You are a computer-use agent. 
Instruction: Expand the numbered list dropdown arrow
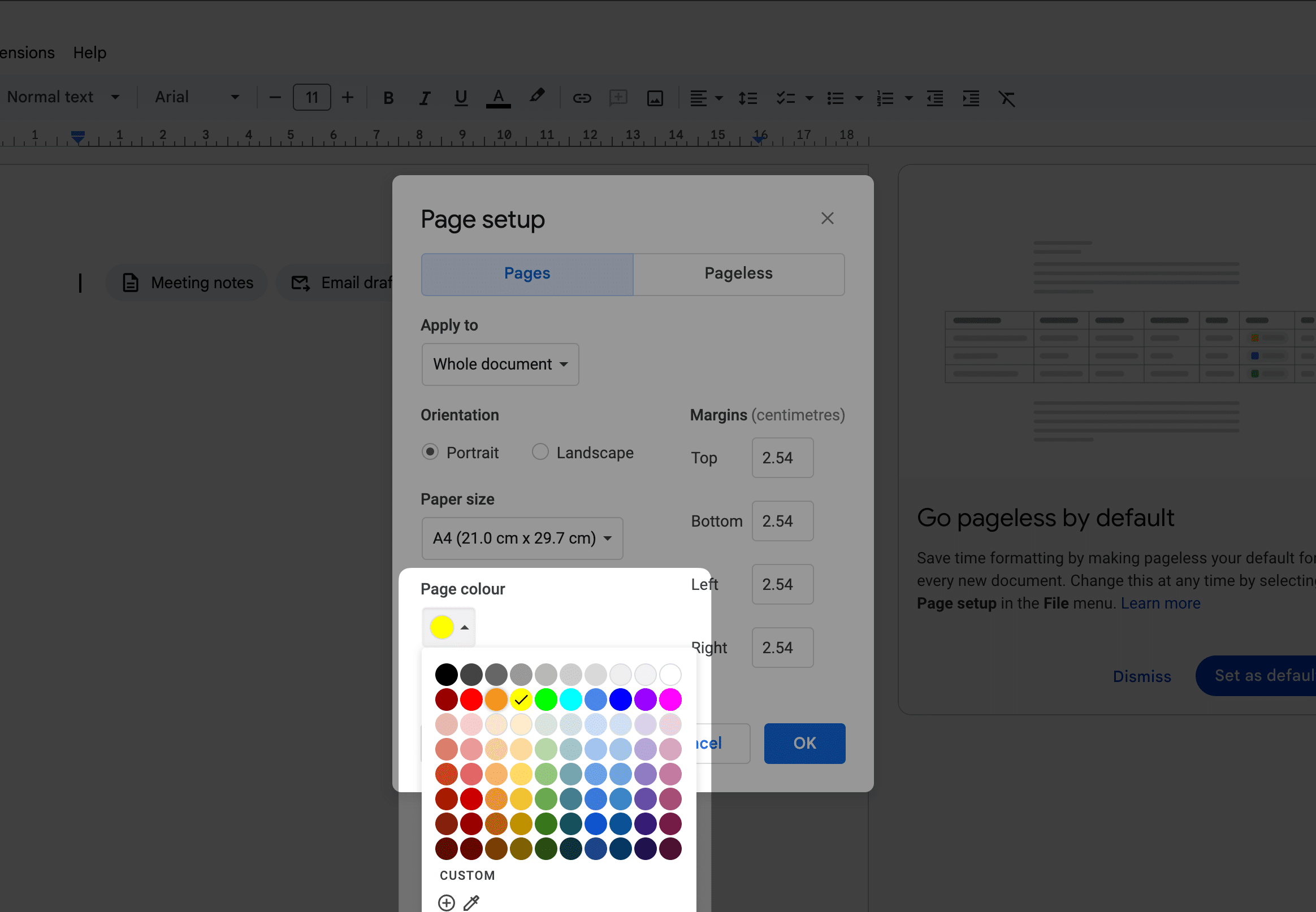pos(908,98)
